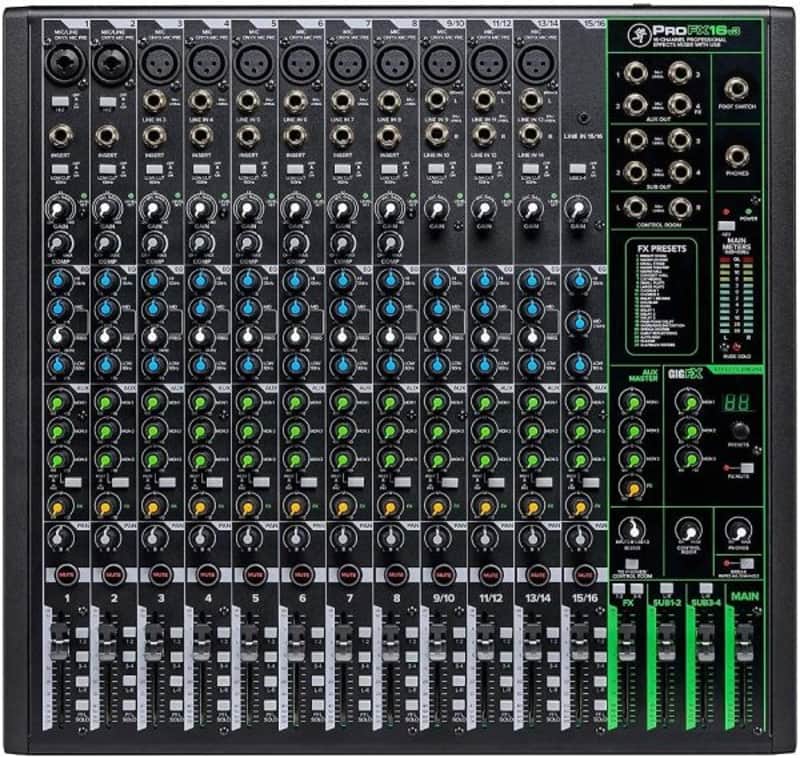The height and width of the screenshot is (758, 800).
Task: Click the channel 4 MON 1 aux send knob
Action: (x=201, y=403)
